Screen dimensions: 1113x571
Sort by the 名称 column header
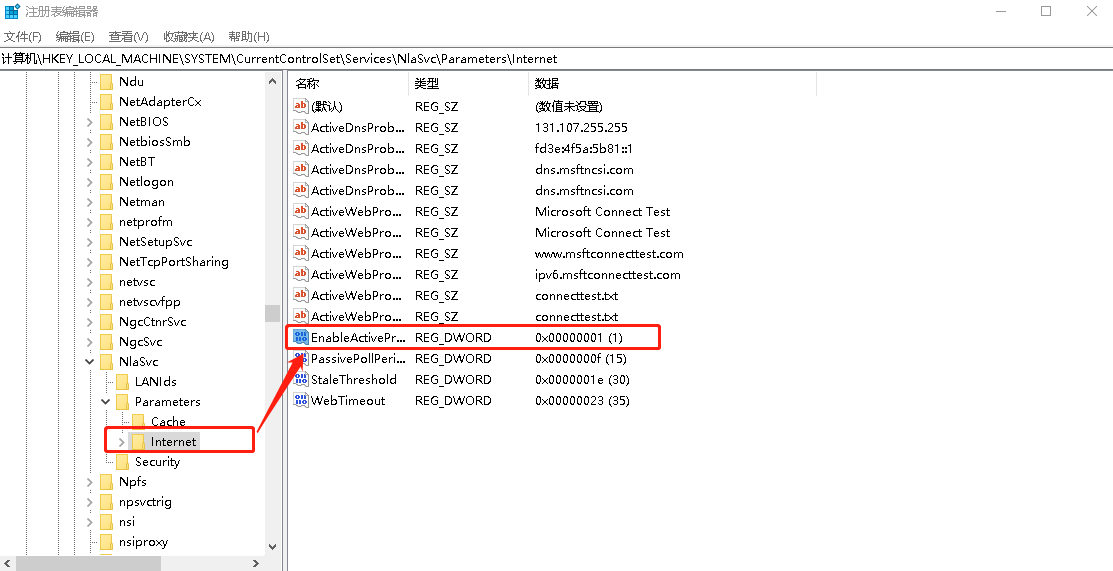pyautogui.click(x=349, y=84)
